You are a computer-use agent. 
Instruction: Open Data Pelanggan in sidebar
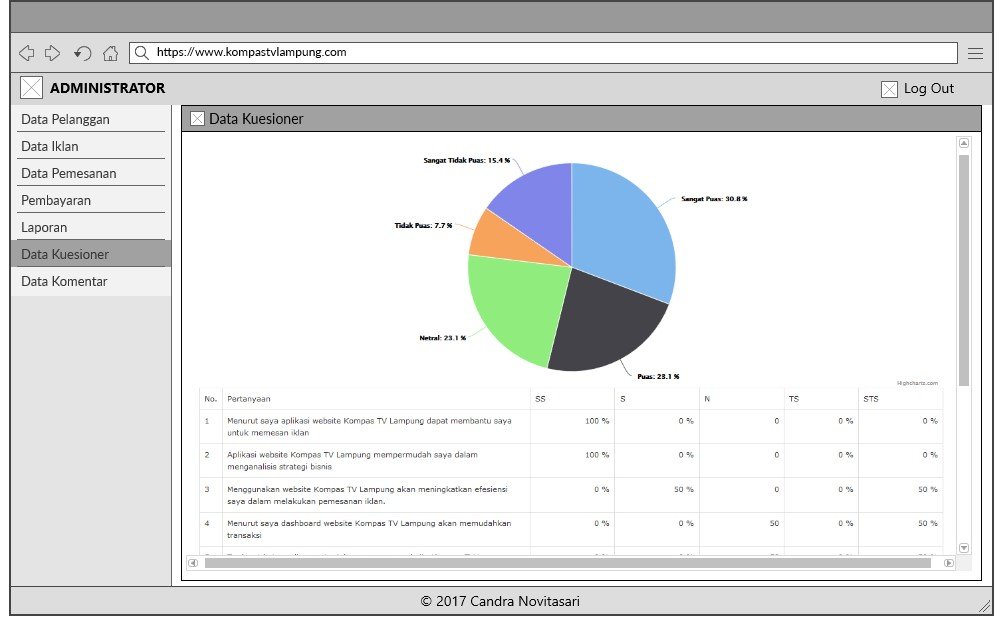click(x=65, y=119)
